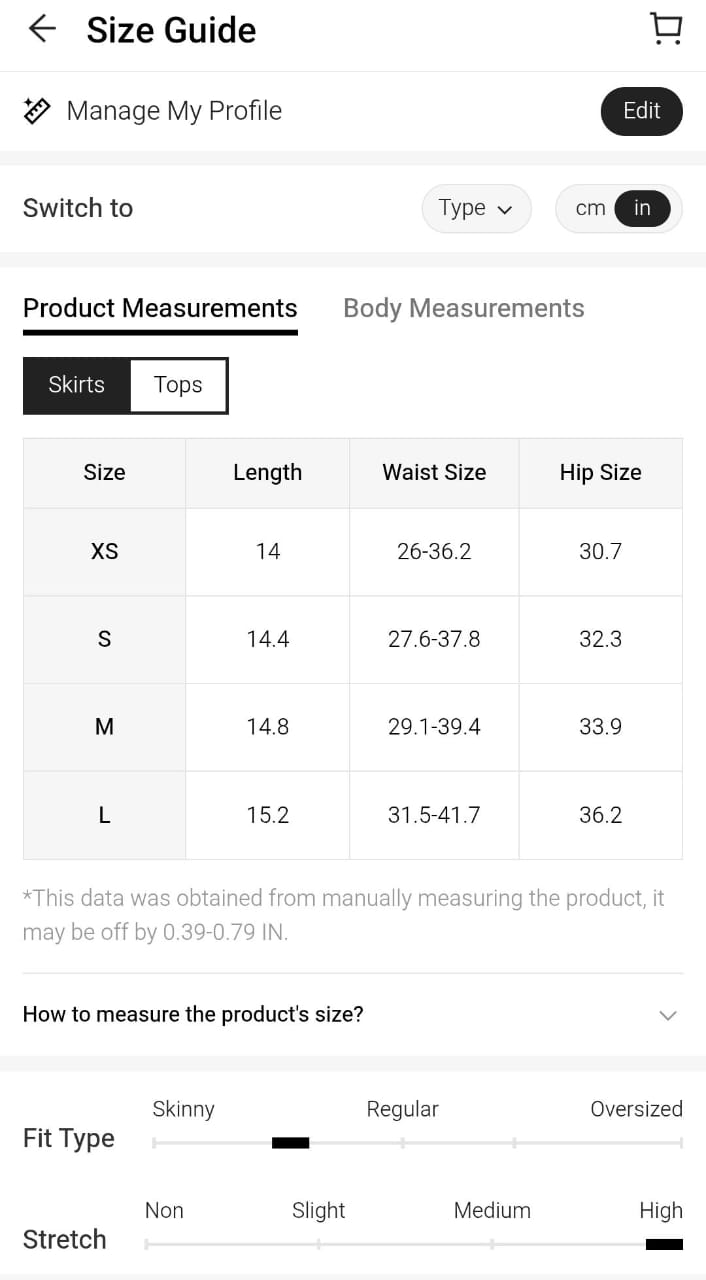Expand how to measure product's size
Image resolution: width=706 pixels, height=1280 pixels.
(193, 1014)
